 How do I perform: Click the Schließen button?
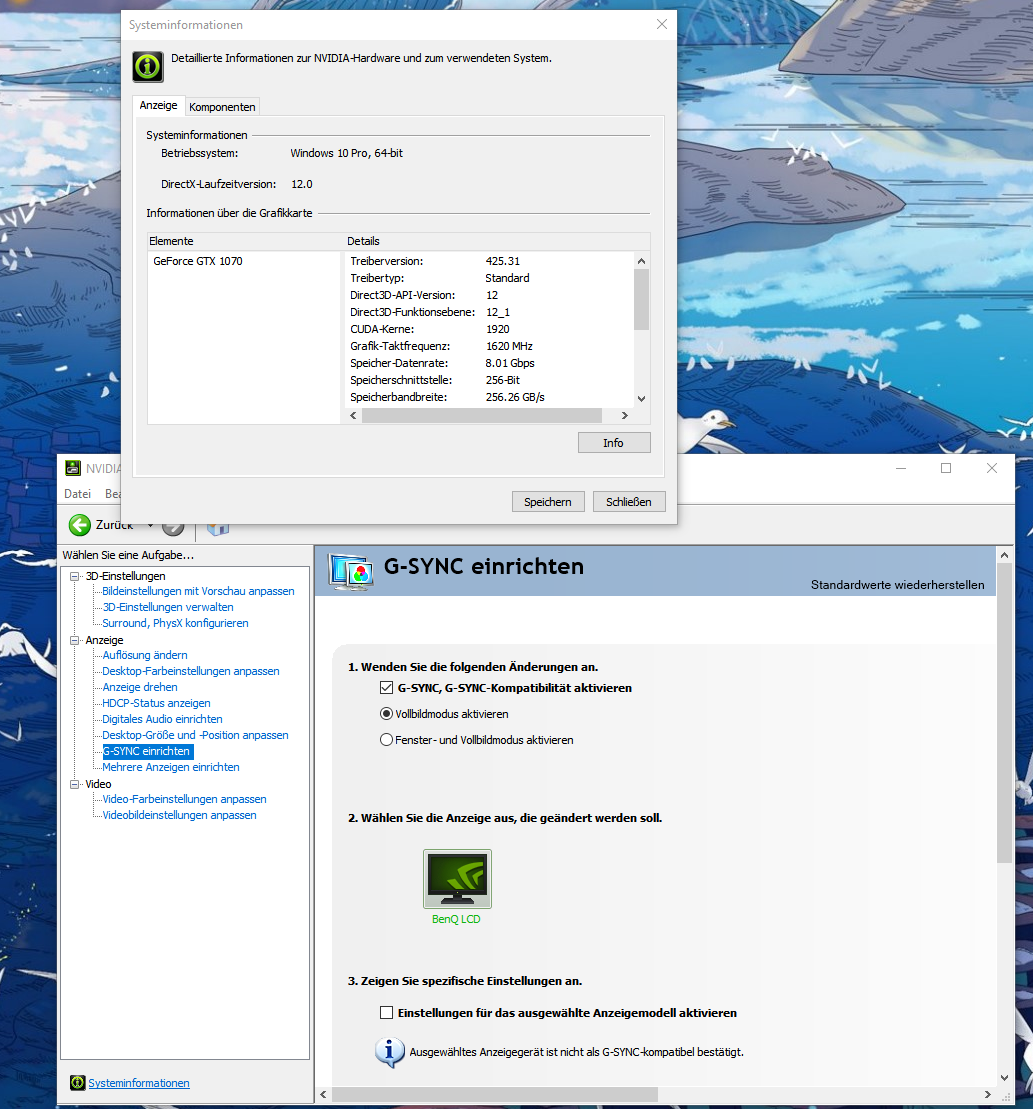click(629, 501)
